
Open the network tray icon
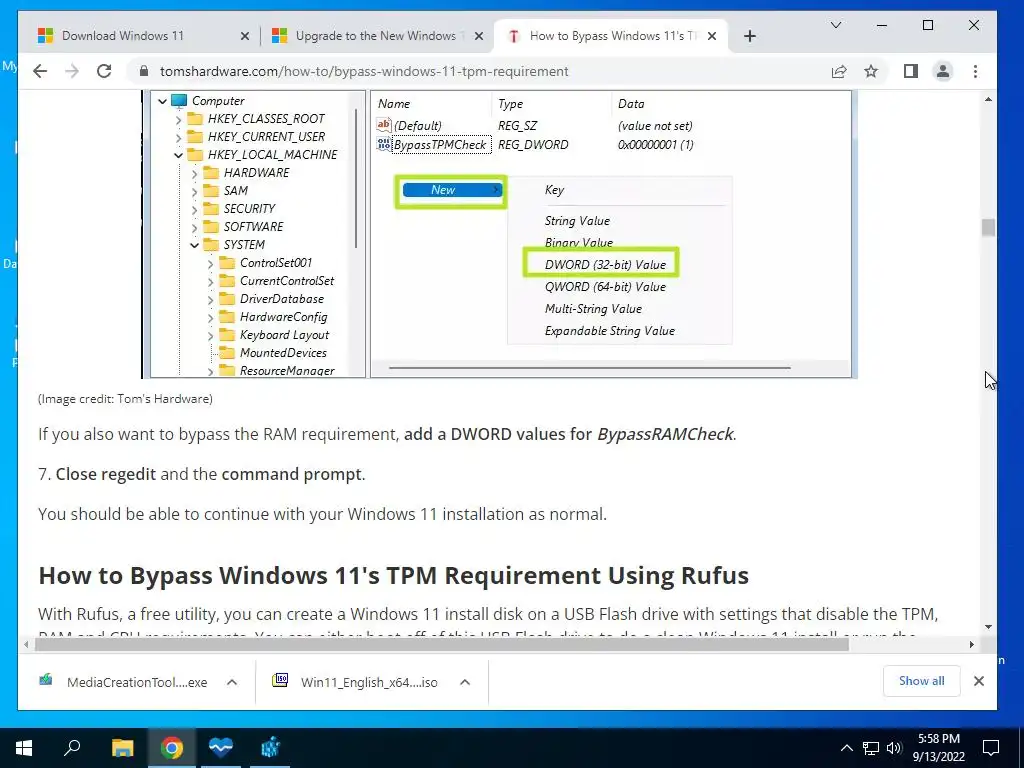coord(871,748)
